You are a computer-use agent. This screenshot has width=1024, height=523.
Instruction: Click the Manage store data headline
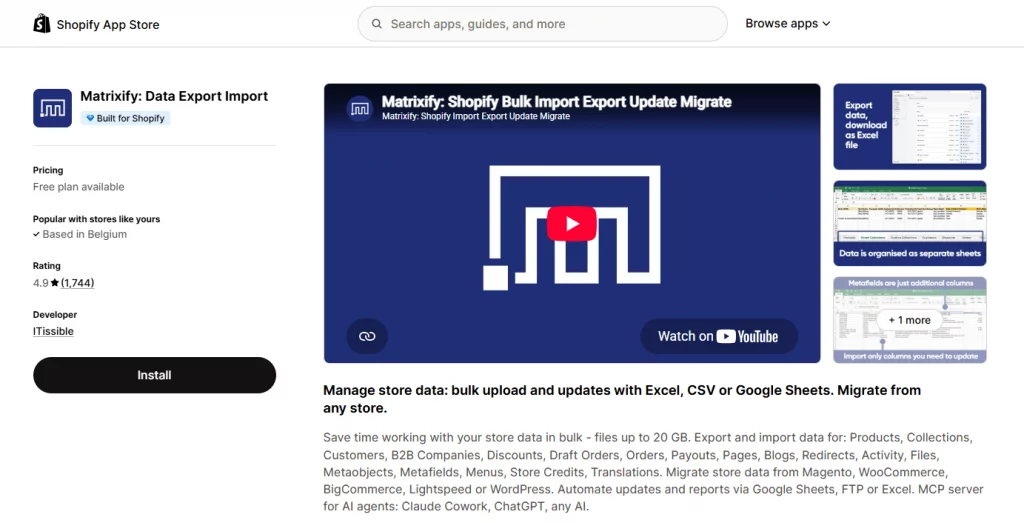pyautogui.click(x=622, y=399)
